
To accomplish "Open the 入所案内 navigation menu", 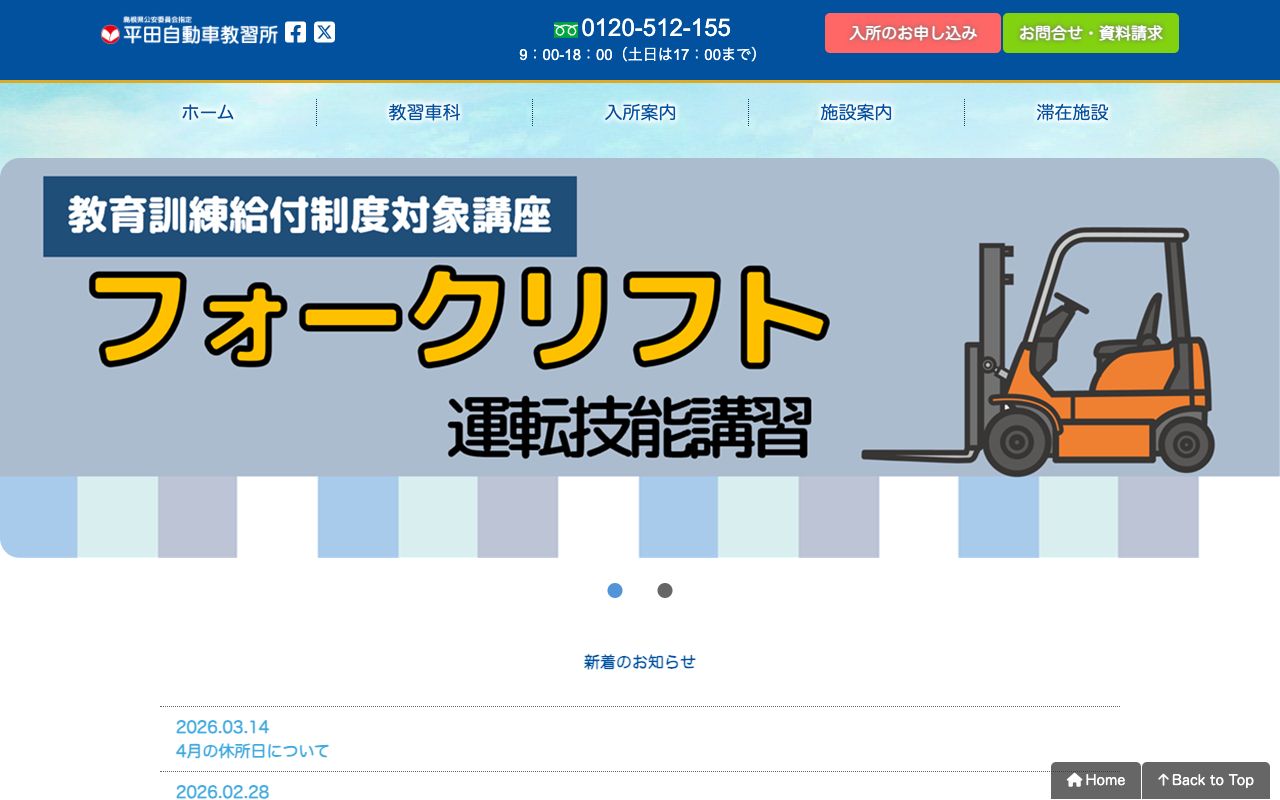I will pos(640,113).
